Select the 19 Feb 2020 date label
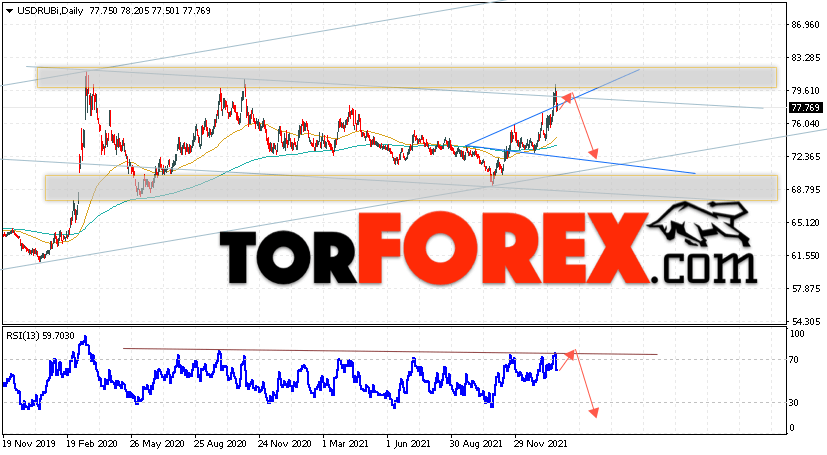The image size is (827, 455). click(x=92, y=444)
